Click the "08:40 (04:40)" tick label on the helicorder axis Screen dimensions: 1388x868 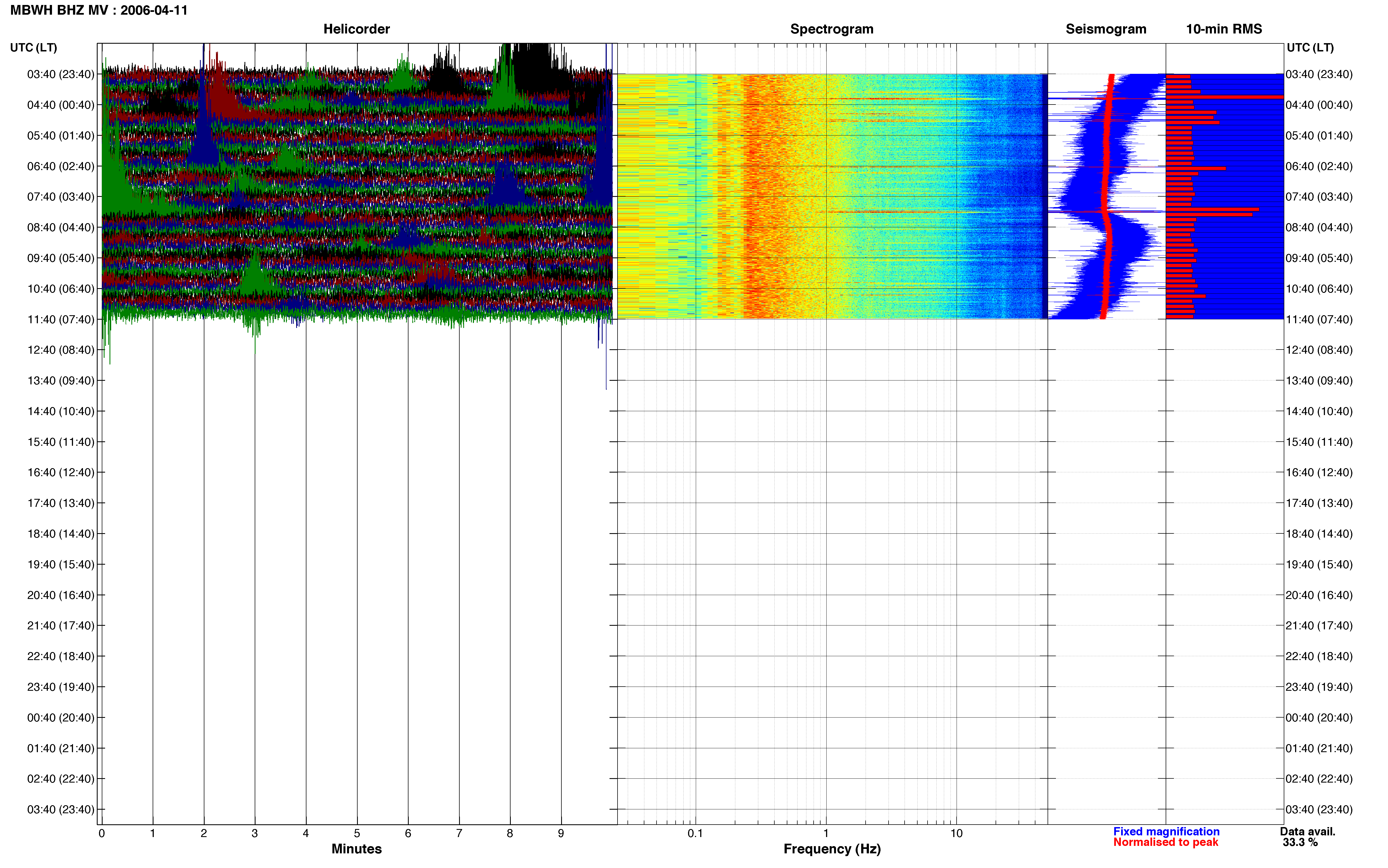pyautogui.click(x=61, y=227)
